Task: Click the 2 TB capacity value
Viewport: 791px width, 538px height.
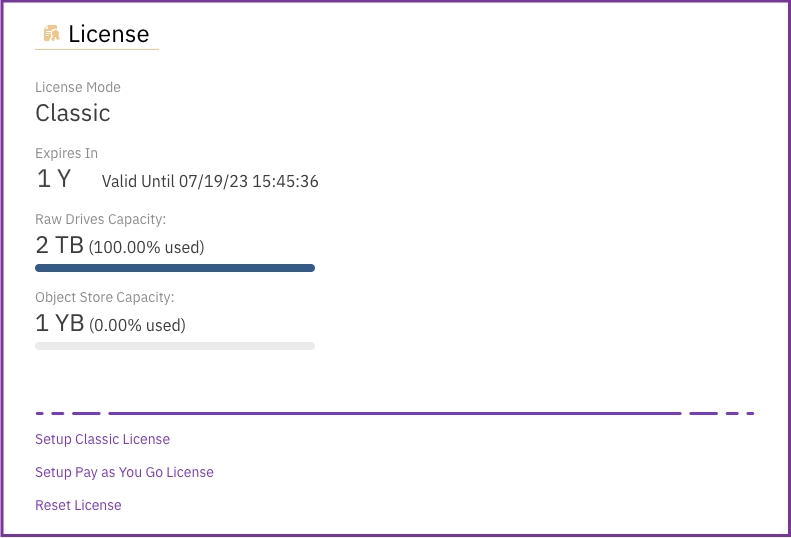Action: (59, 245)
